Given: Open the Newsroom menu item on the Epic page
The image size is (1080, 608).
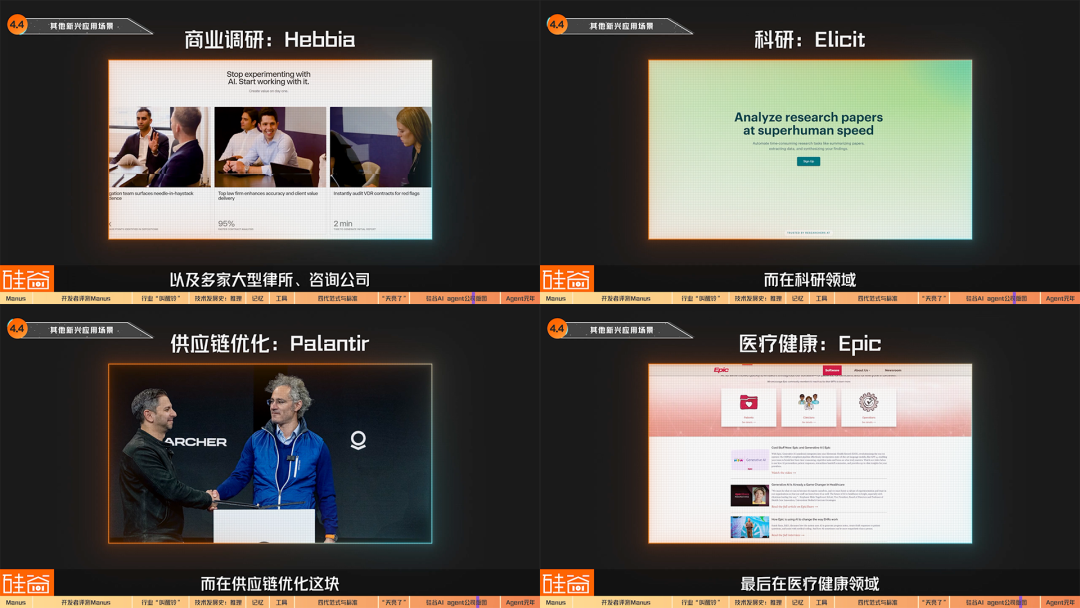Looking at the screenshot, I should coord(893,370).
